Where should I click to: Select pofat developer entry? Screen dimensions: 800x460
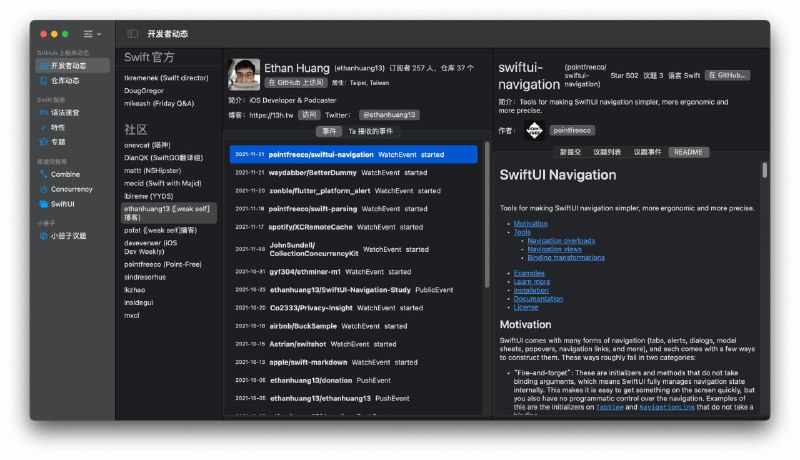[x=160, y=231]
